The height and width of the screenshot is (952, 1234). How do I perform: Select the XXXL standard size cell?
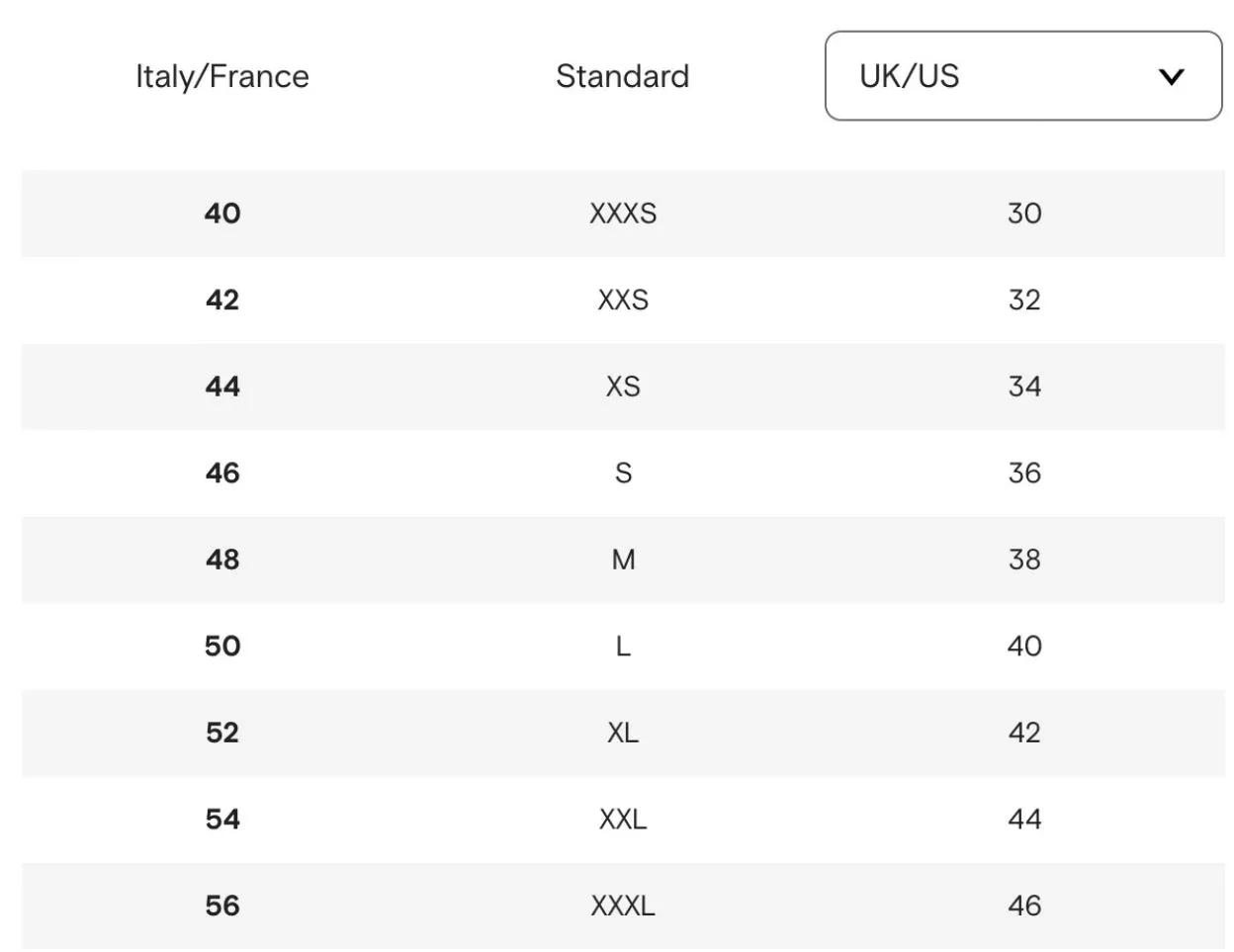point(623,906)
